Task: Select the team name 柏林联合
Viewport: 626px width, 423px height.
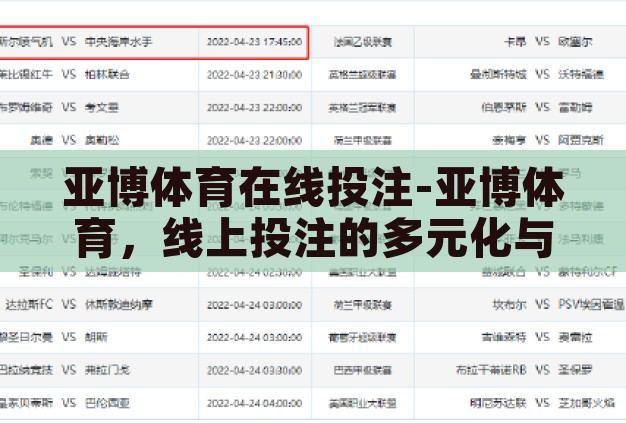Action: tap(107, 75)
